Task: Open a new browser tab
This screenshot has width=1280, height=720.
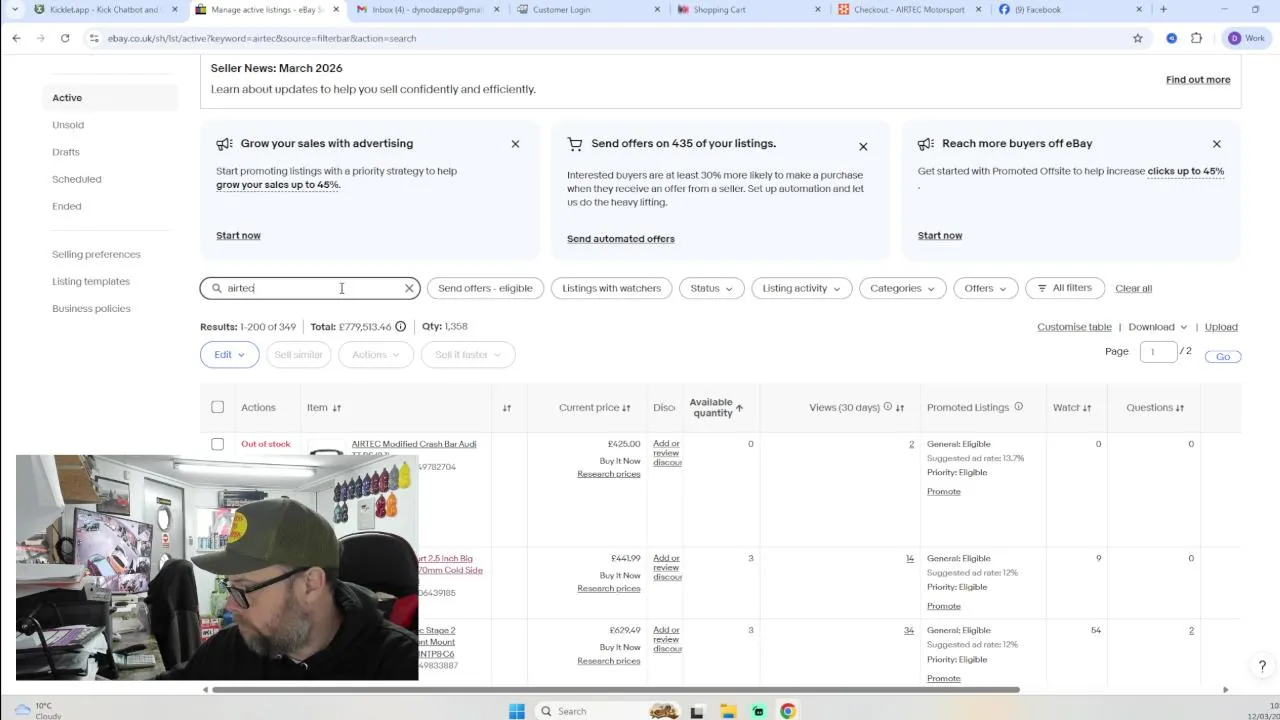Action: point(1163,9)
